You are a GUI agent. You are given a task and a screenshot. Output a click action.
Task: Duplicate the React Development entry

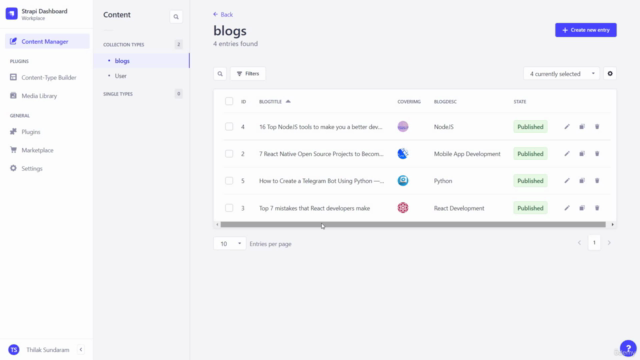582,208
